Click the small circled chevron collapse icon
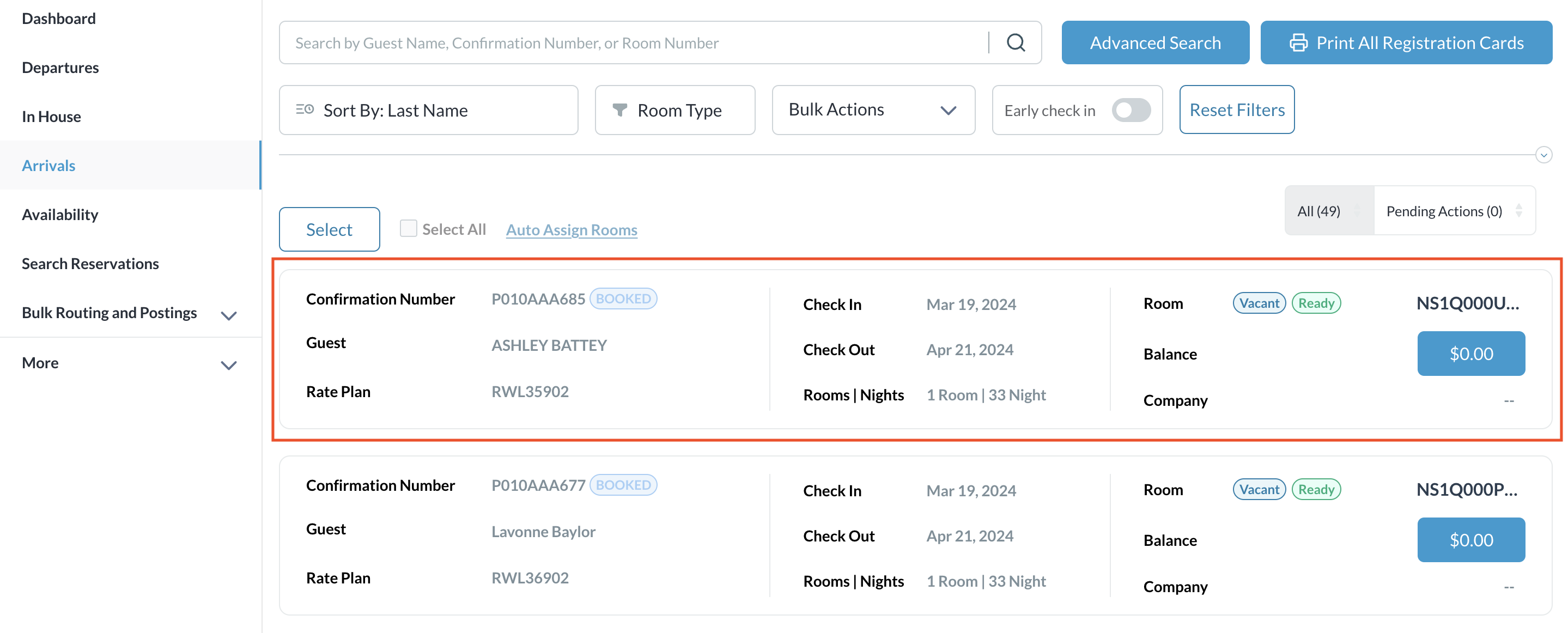 point(1543,155)
